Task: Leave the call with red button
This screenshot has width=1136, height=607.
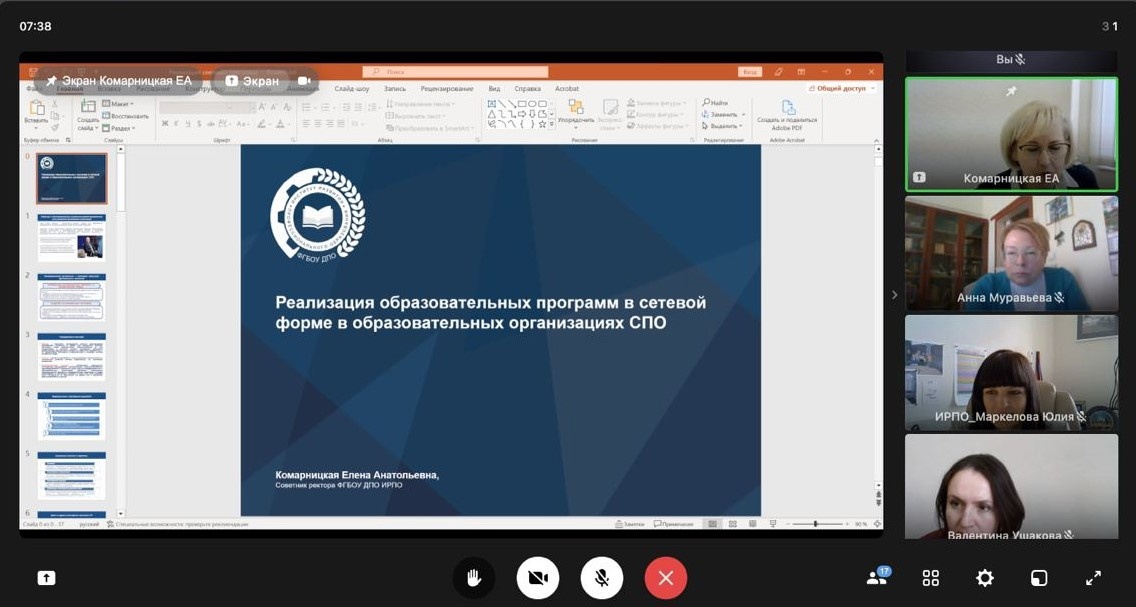Action: point(666,578)
